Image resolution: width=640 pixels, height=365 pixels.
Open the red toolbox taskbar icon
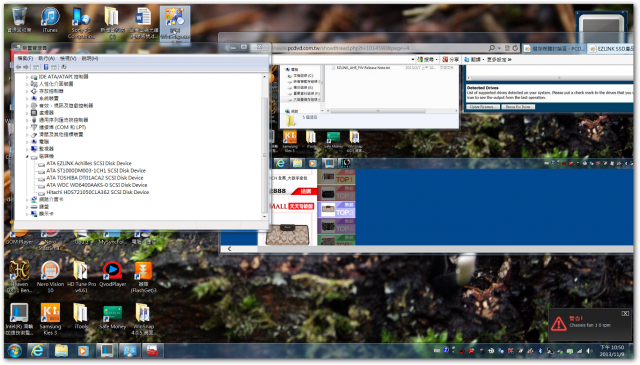pos(152,351)
